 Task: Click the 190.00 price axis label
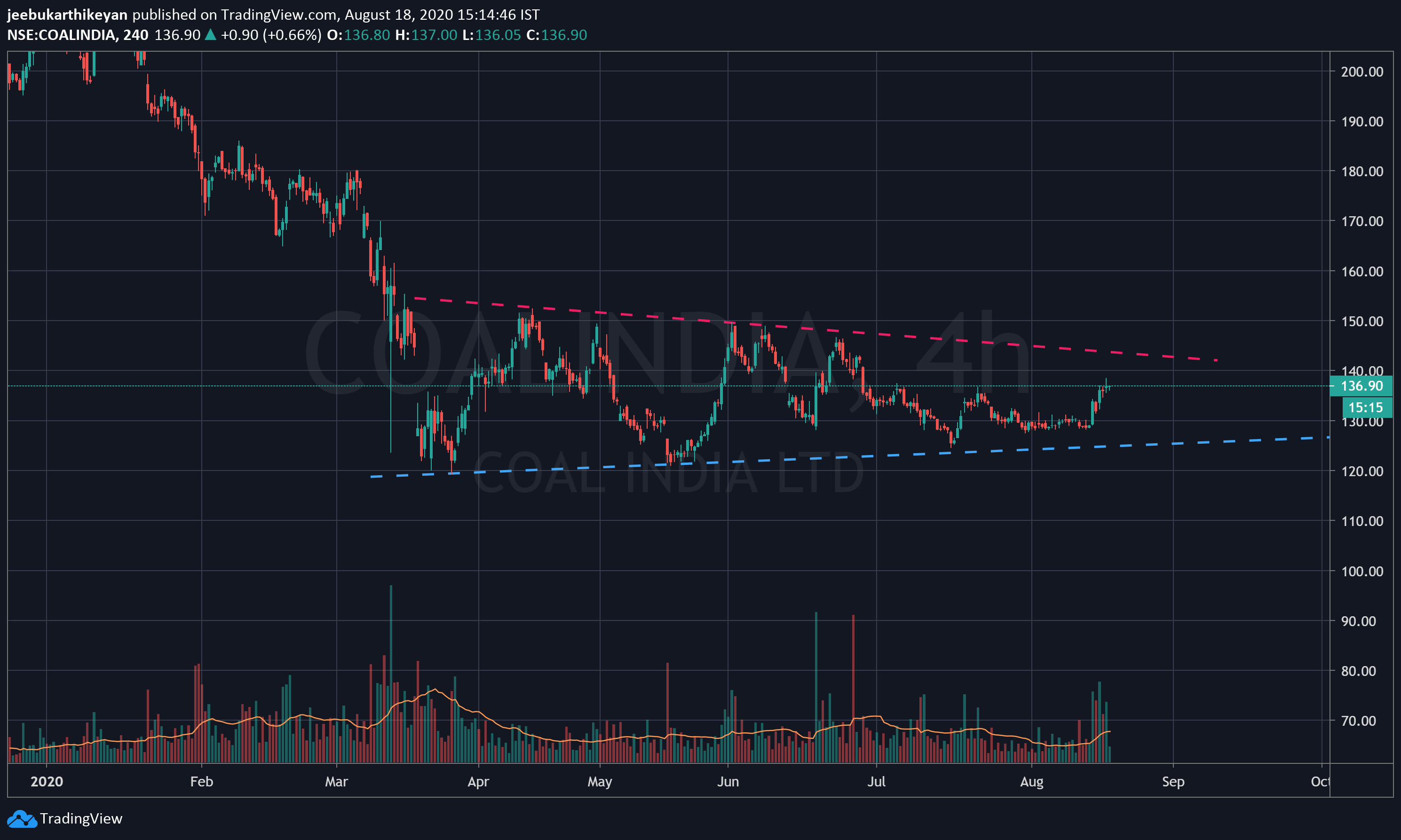click(x=1362, y=121)
